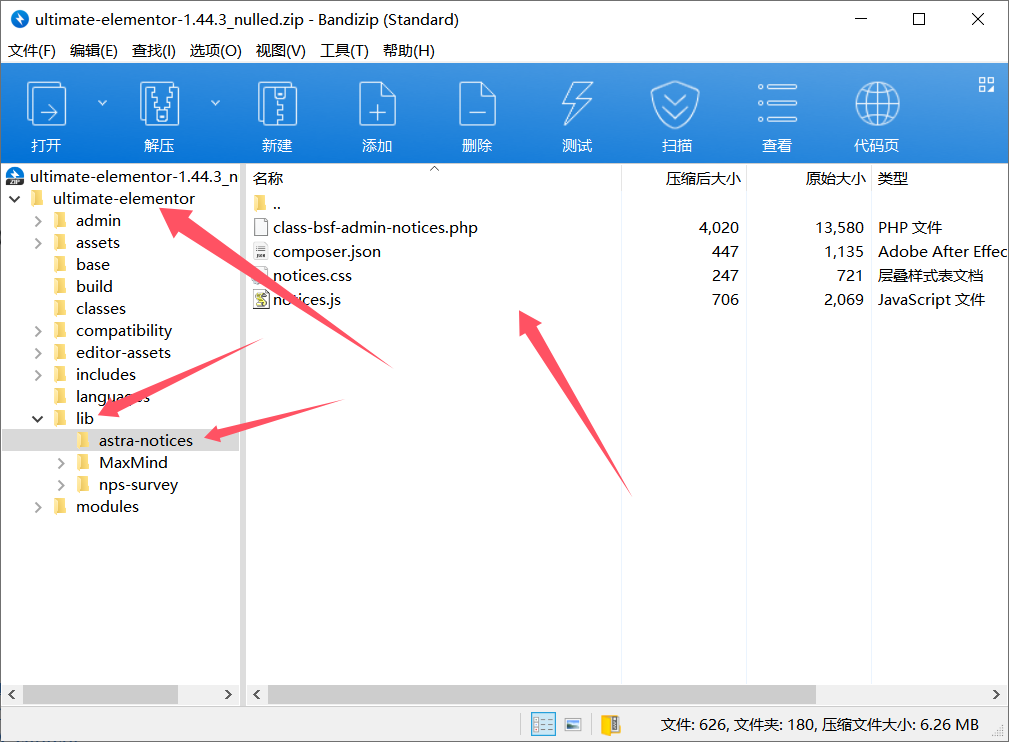Open the 帮助(H) menu
The height and width of the screenshot is (742, 1009).
(x=409, y=51)
